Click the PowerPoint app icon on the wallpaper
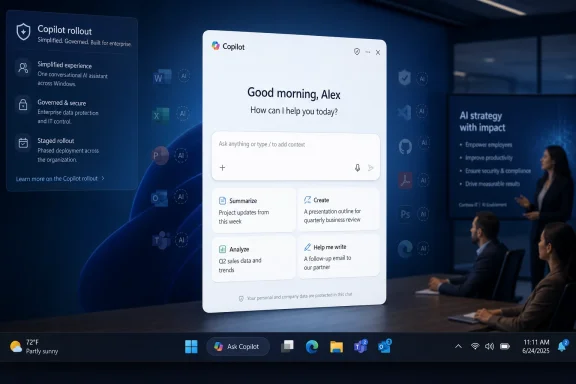 pyautogui.click(x=160, y=155)
